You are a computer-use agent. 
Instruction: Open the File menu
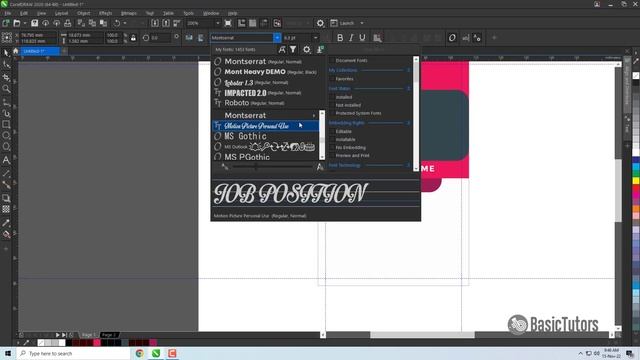click(x=8, y=13)
